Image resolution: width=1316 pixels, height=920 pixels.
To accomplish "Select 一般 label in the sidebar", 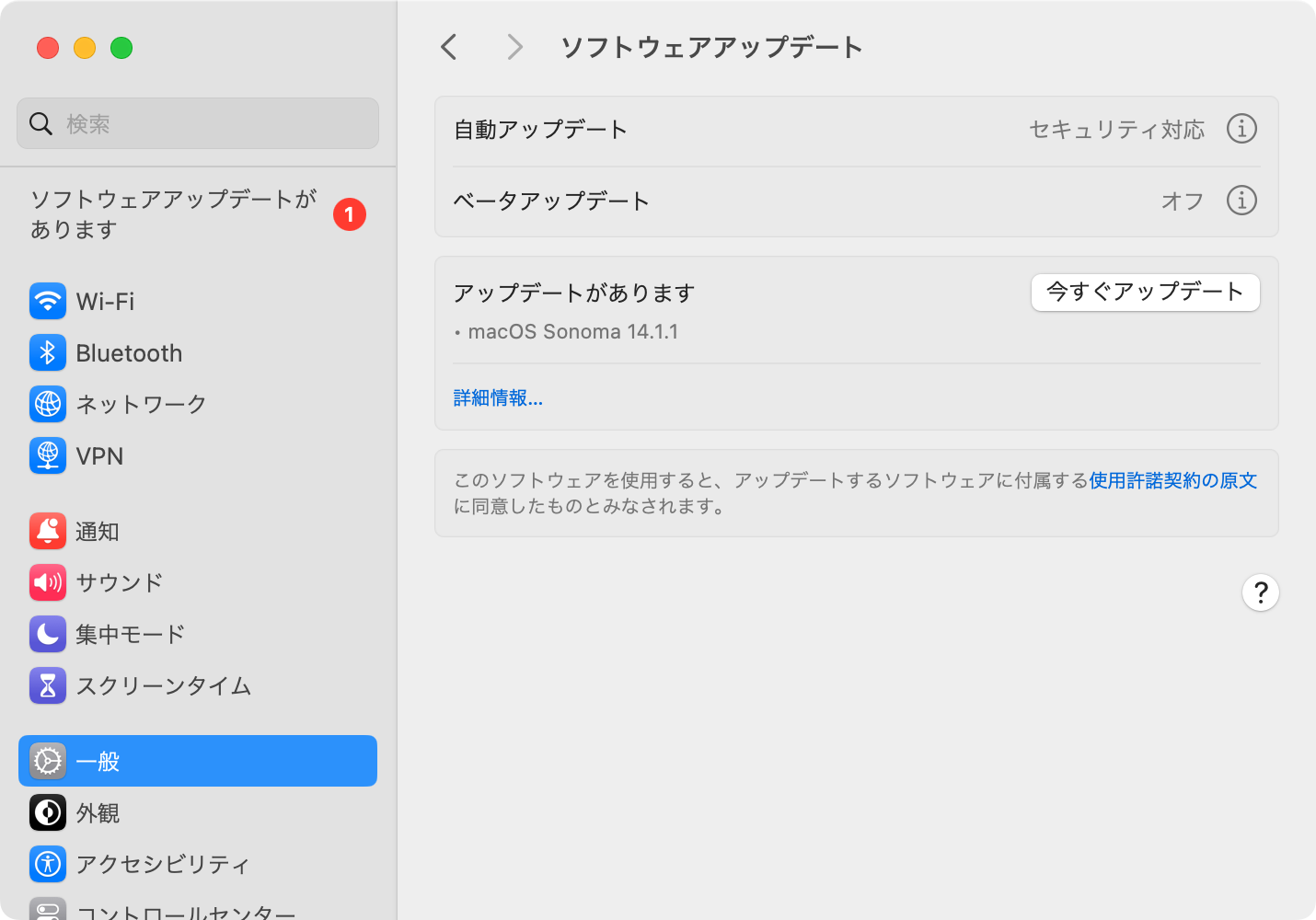I will (x=98, y=762).
